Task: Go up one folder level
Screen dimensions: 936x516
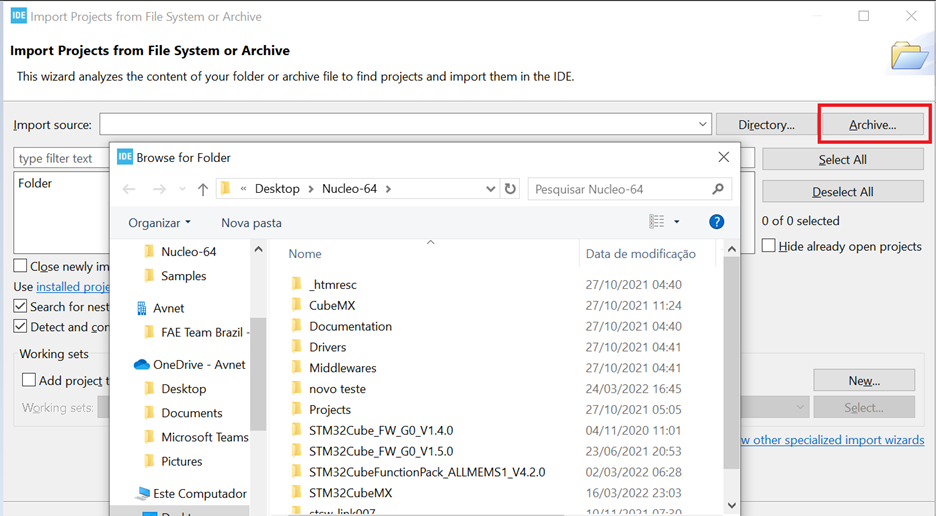Action: (203, 189)
